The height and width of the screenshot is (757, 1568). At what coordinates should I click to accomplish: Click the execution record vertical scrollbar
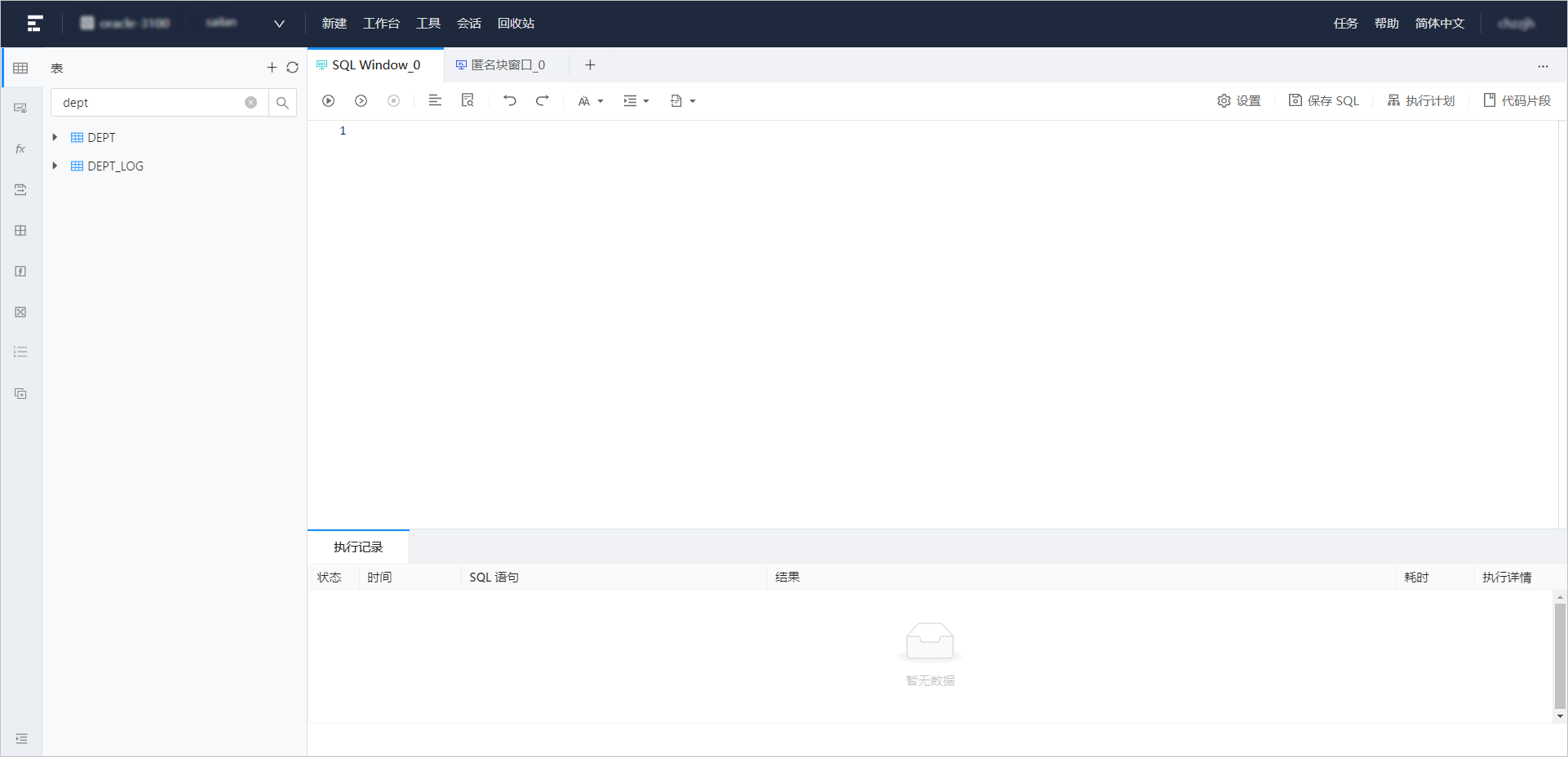pyautogui.click(x=1560, y=656)
